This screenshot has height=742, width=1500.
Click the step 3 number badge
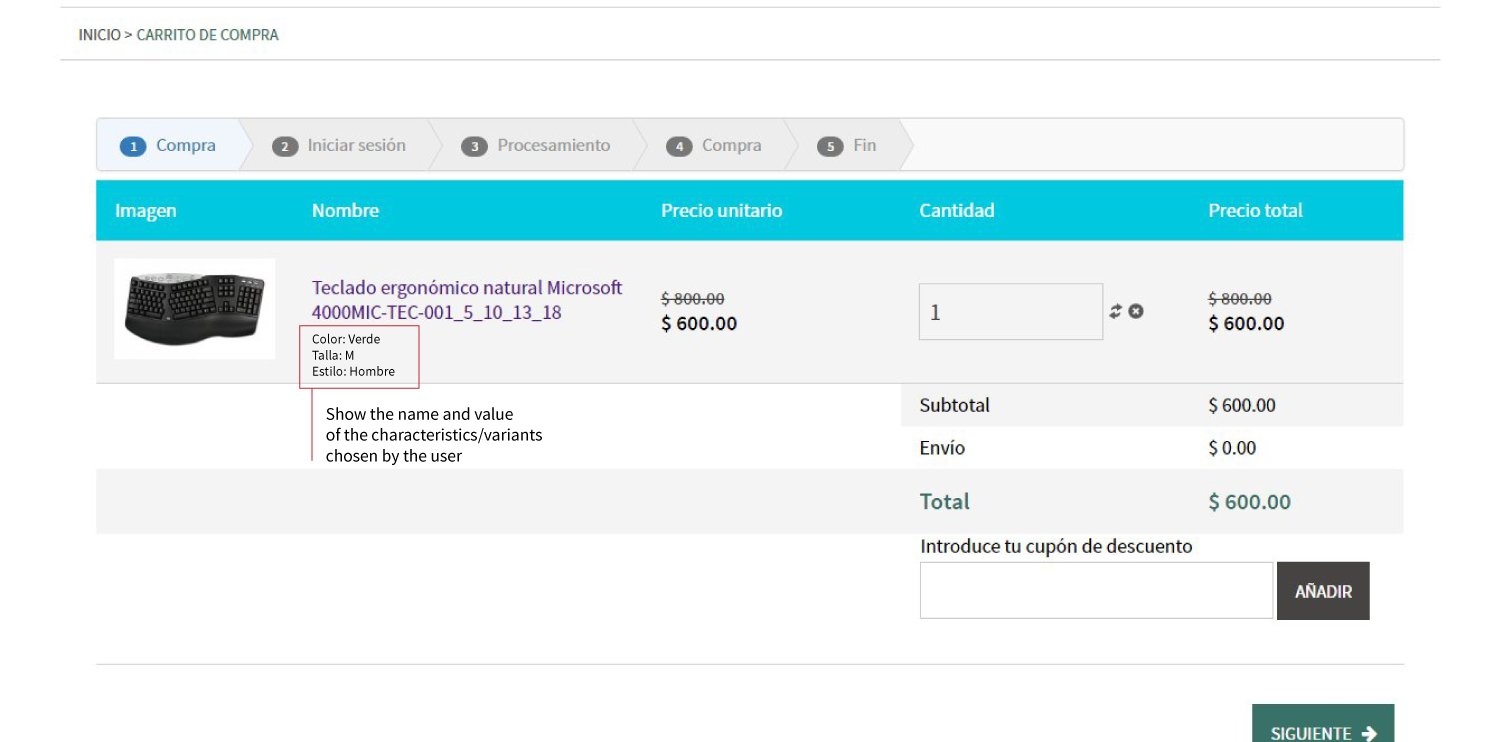(x=474, y=146)
